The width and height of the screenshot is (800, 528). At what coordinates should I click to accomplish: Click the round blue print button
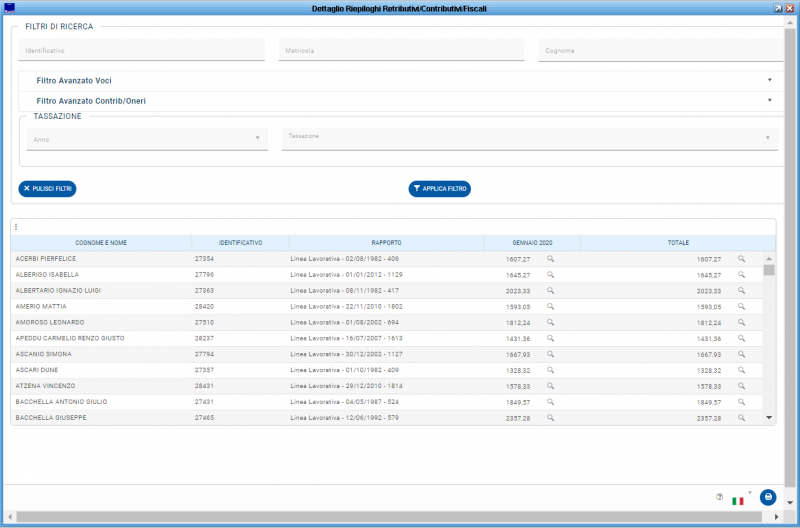click(767, 497)
